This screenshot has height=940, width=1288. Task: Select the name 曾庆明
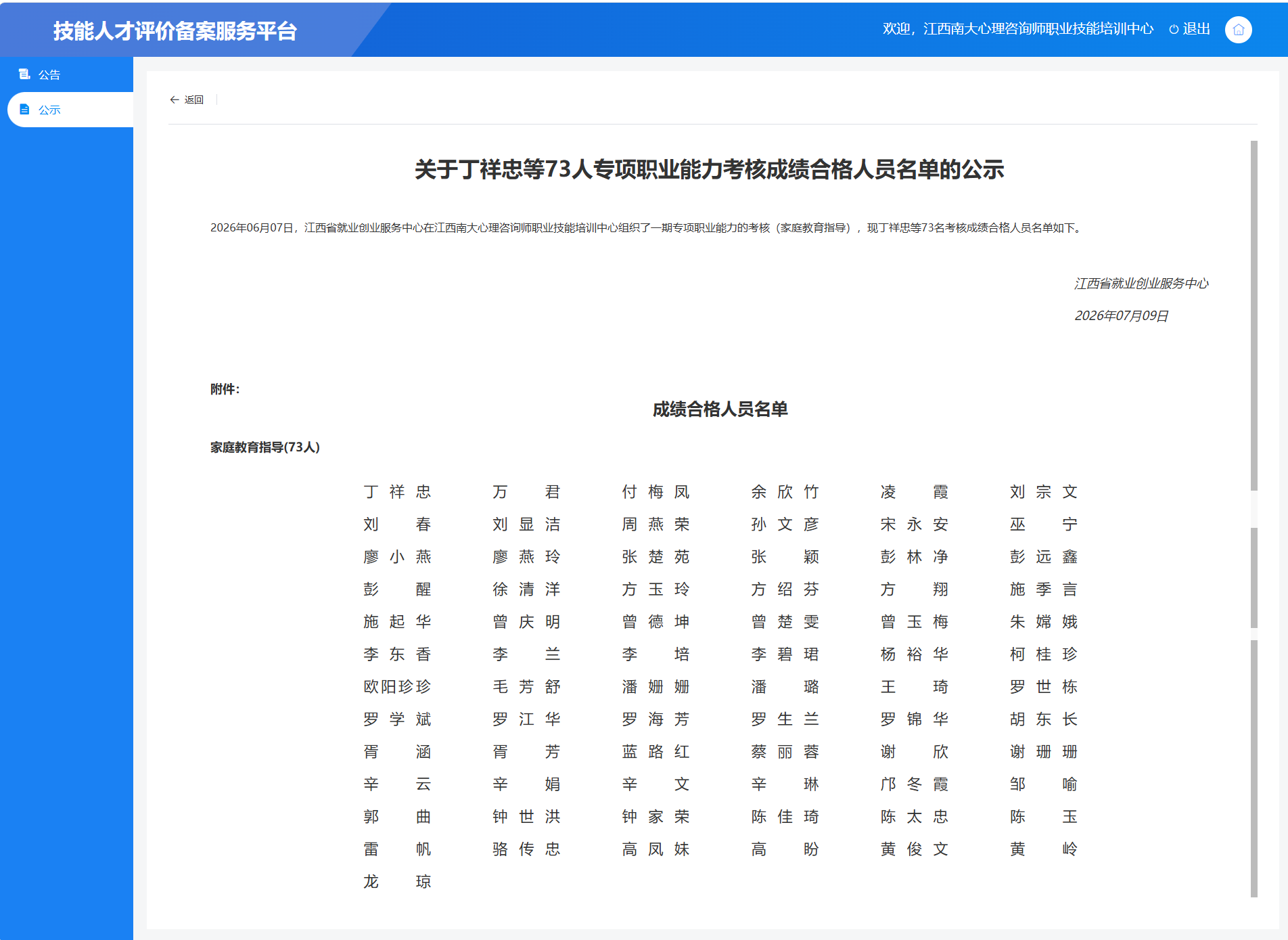pos(526,622)
